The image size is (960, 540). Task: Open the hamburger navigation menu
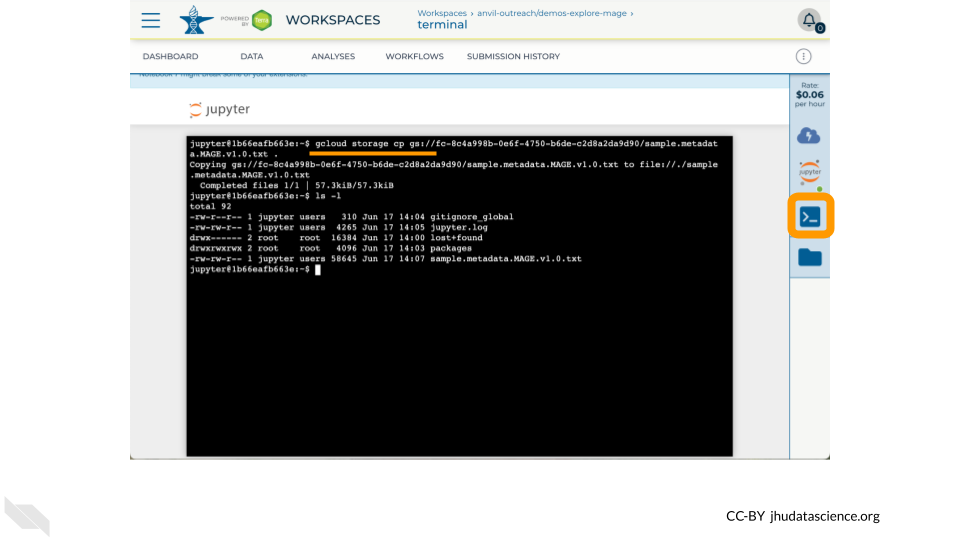coord(151,20)
